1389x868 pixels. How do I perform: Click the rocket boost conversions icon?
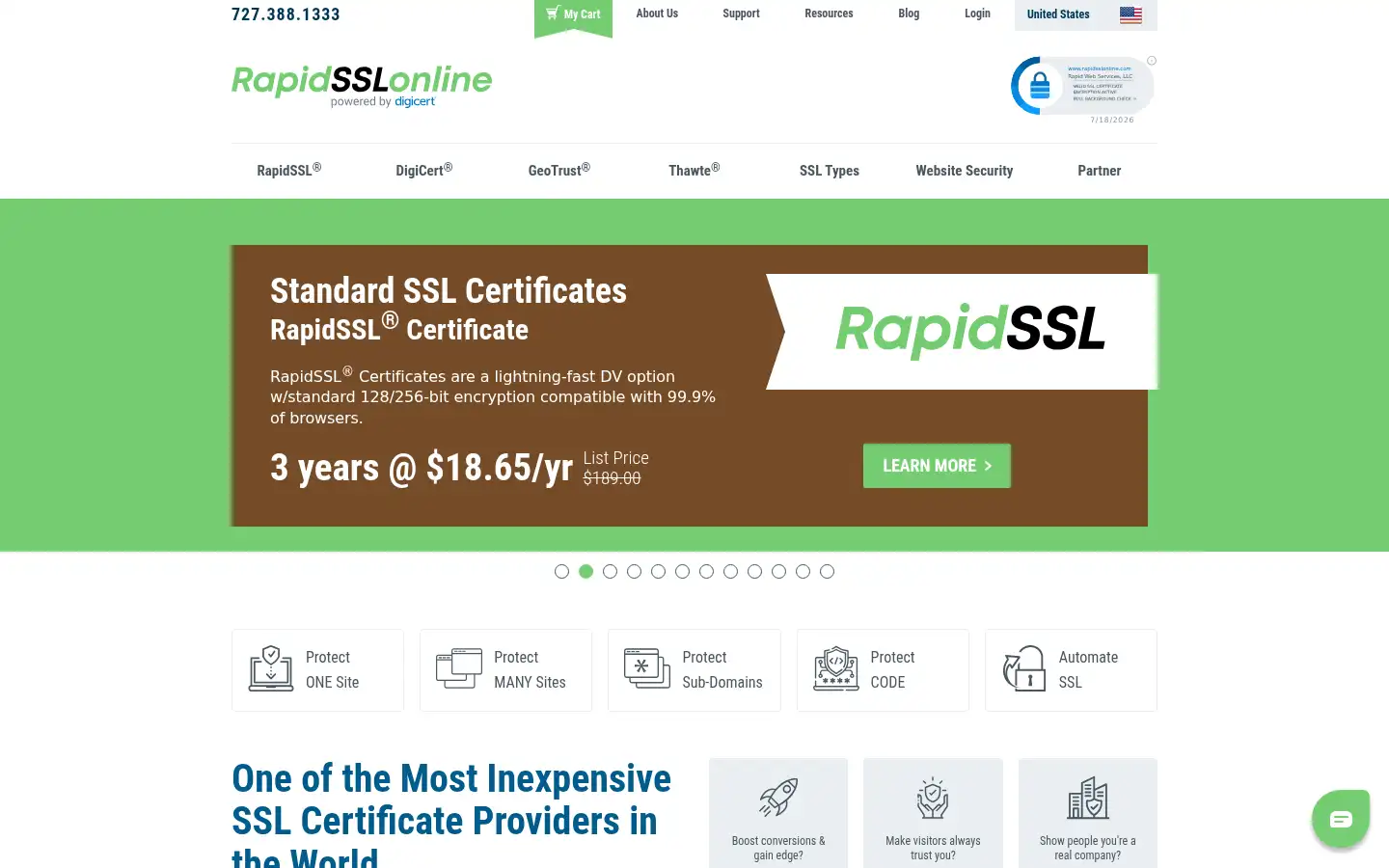click(778, 798)
